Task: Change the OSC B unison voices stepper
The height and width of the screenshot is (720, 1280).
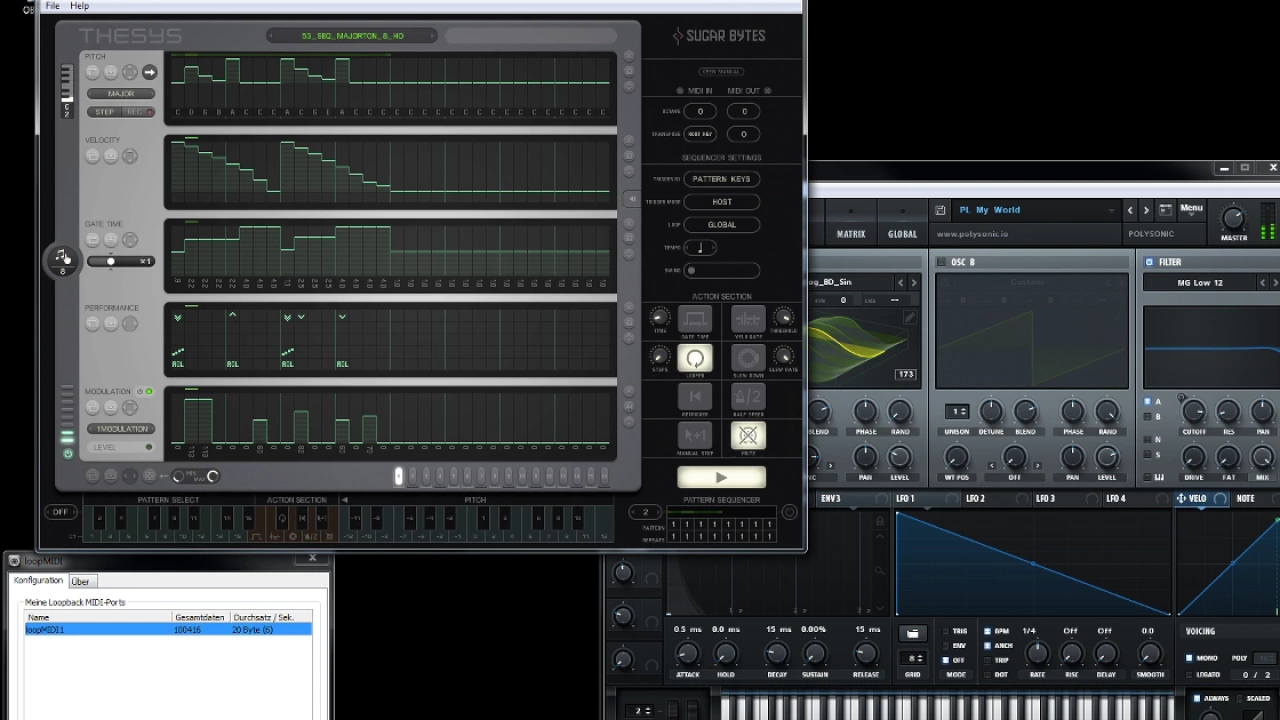Action: 957,411
